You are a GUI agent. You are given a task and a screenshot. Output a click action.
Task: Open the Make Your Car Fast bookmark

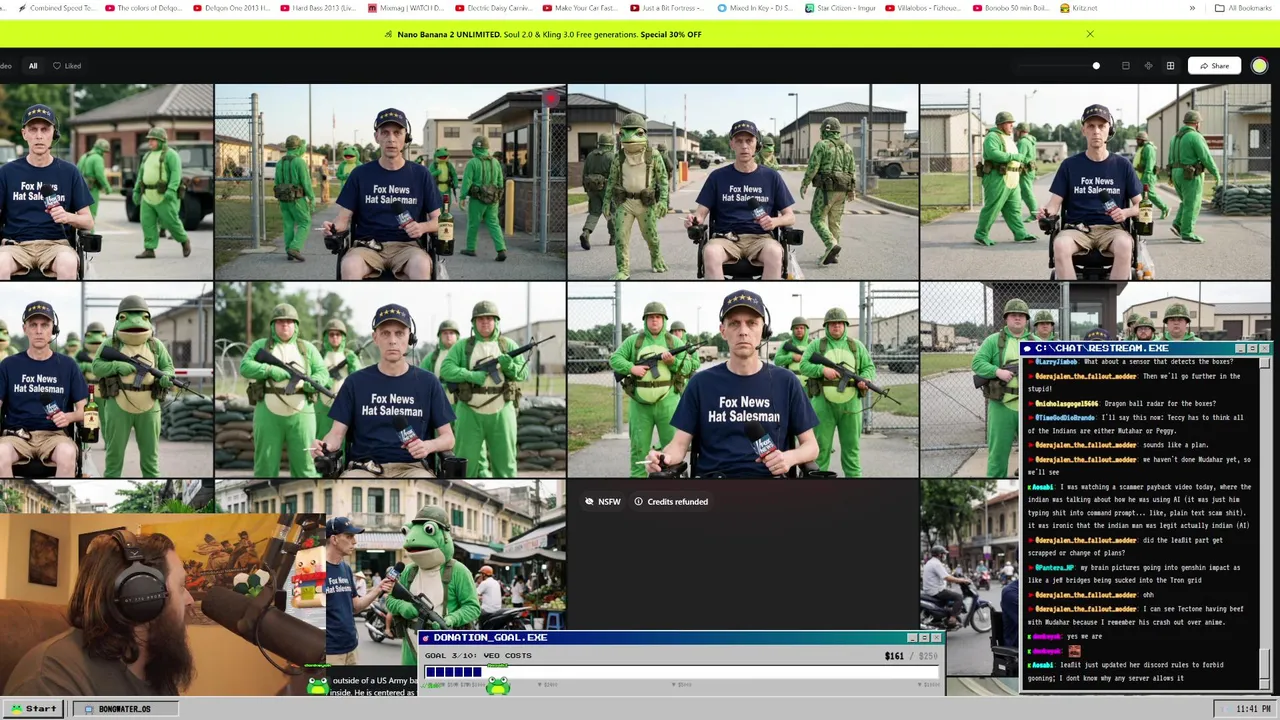point(581,8)
